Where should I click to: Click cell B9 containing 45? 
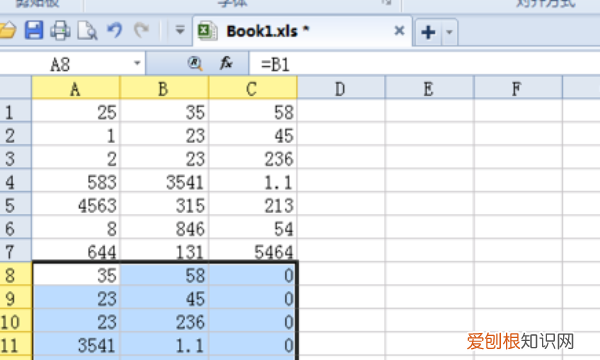click(x=164, y=298)
